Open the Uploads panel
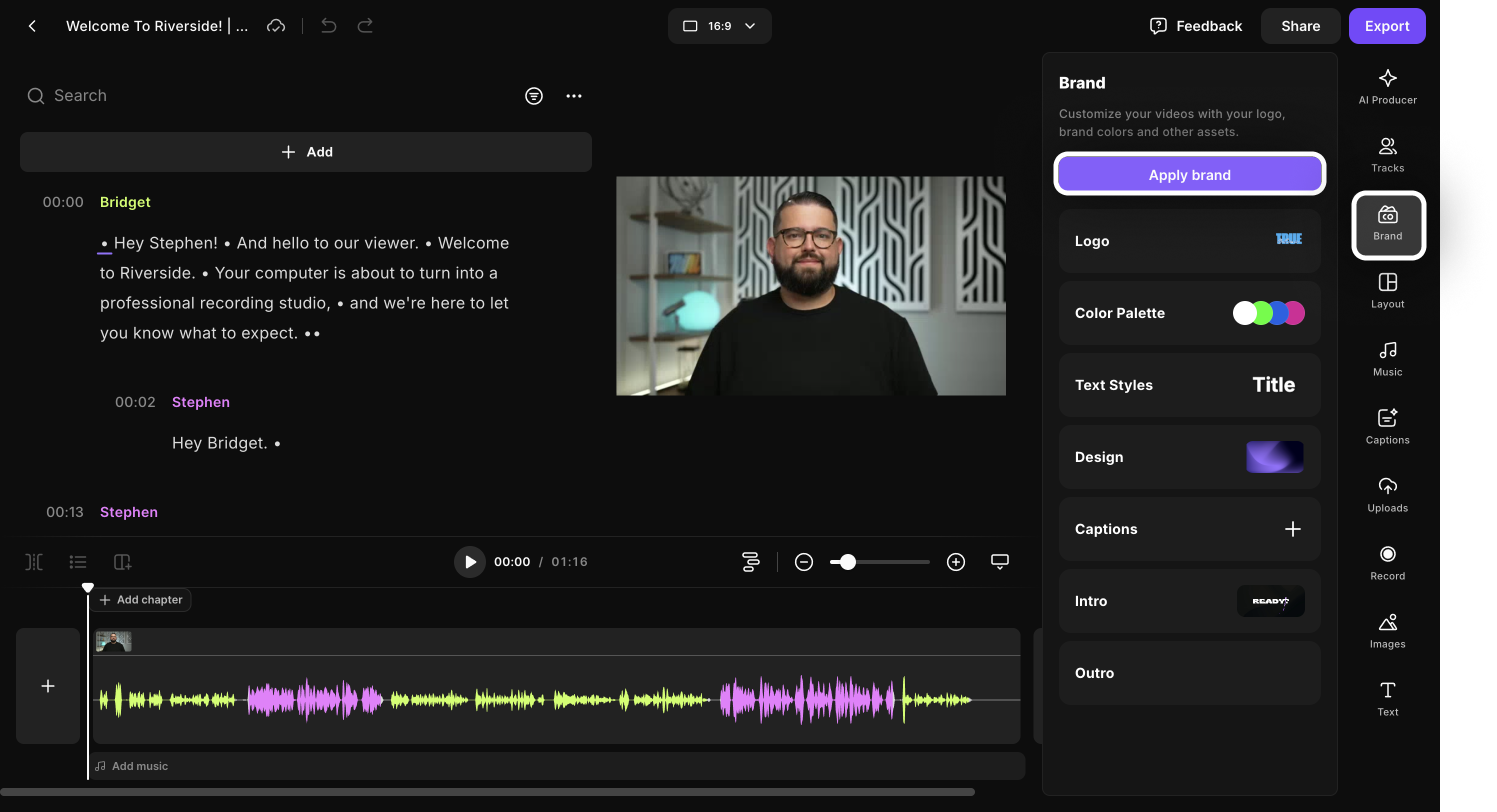The height and width of the screenshot is (812, 1497). [x=1387, y=494]
